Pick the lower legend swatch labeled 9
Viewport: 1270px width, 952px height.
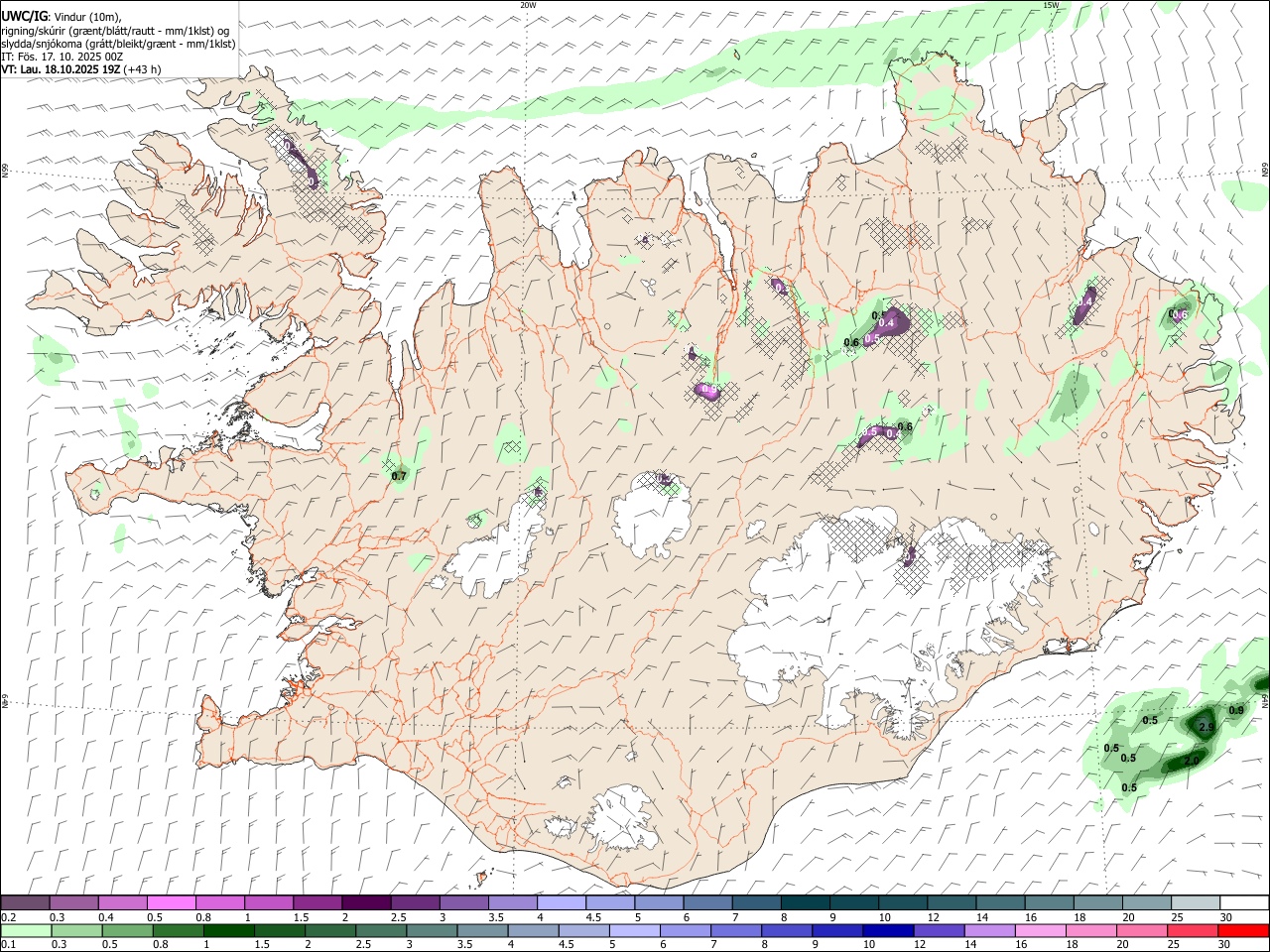[836, 930]
